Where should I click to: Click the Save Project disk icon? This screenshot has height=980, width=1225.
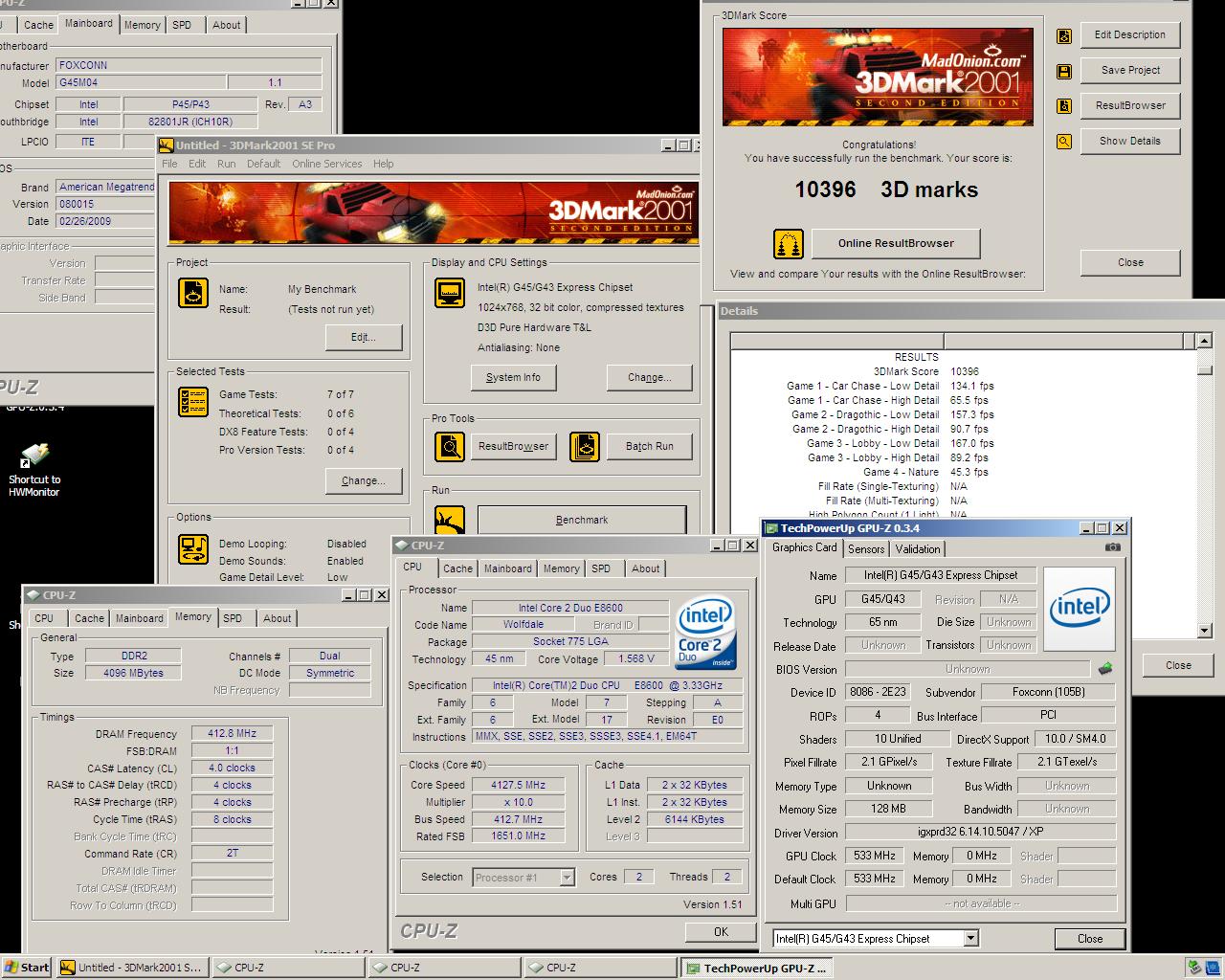pyautogui.click(x=1063, y=71)
